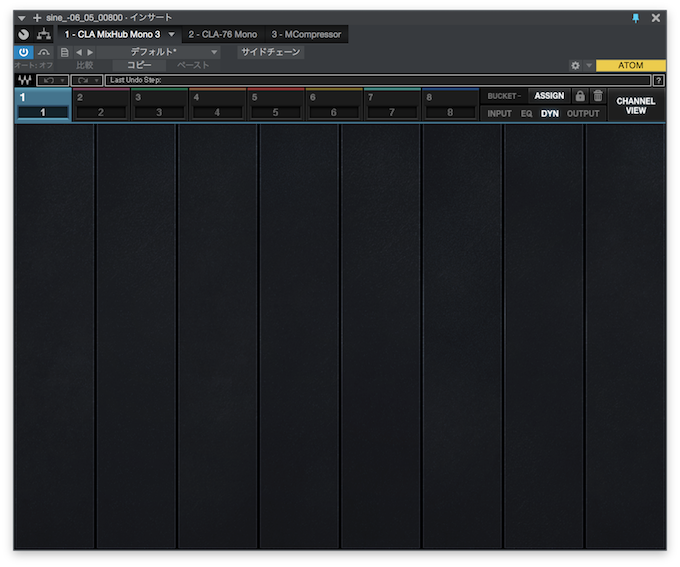Click the オート:オフ automation label

34,66
